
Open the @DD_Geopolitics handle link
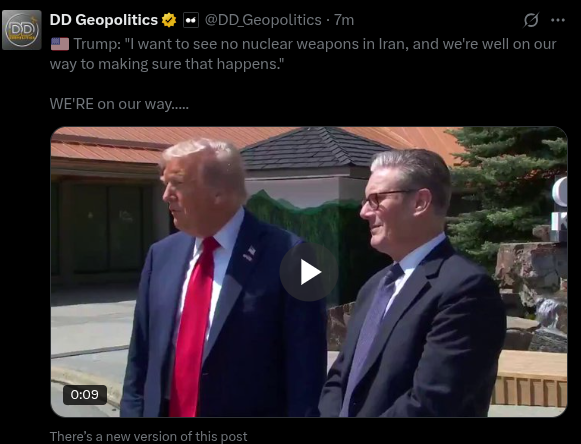pyautogui.click(x=263, y=20)
